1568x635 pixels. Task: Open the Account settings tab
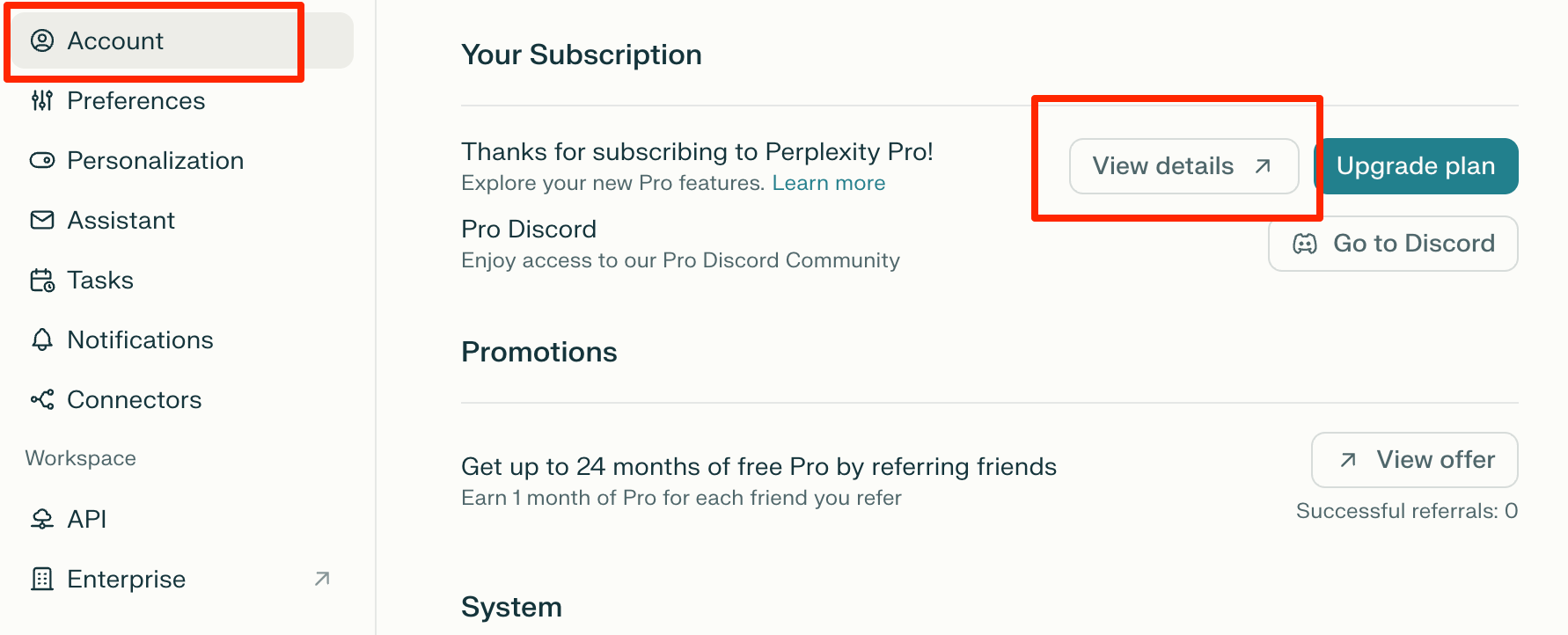pyautogui.click(x=115, y=40)
